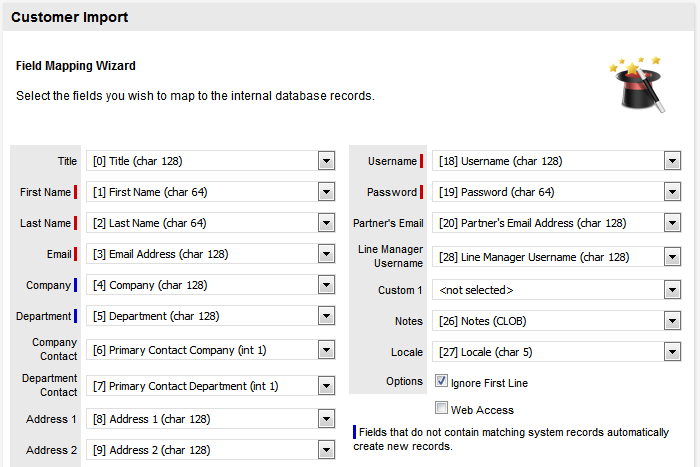Screen dimensions: 700x467
Task: Open the Address 1 dropdown
Action: point(326,419)
